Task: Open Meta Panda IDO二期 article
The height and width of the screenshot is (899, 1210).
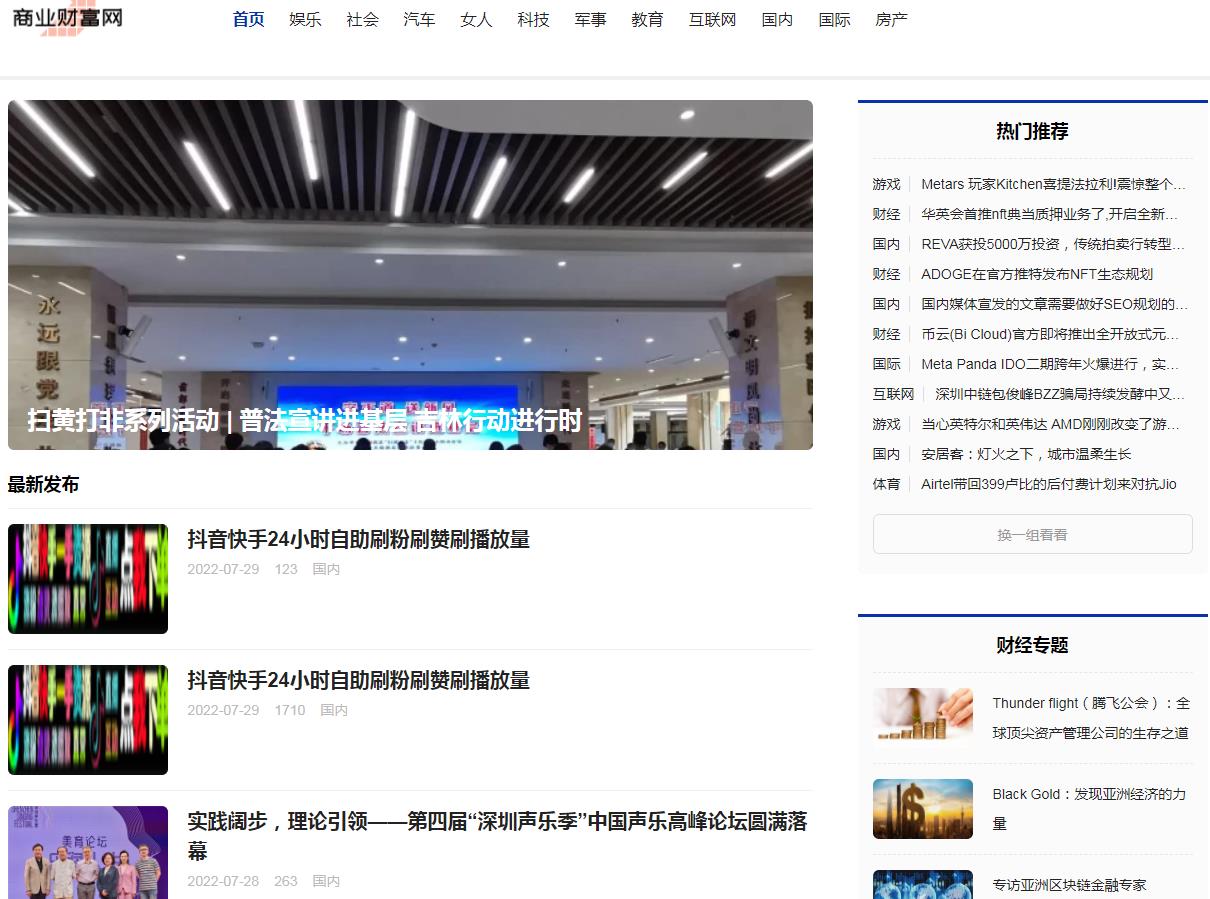Action: click(x=1051, y=364)
